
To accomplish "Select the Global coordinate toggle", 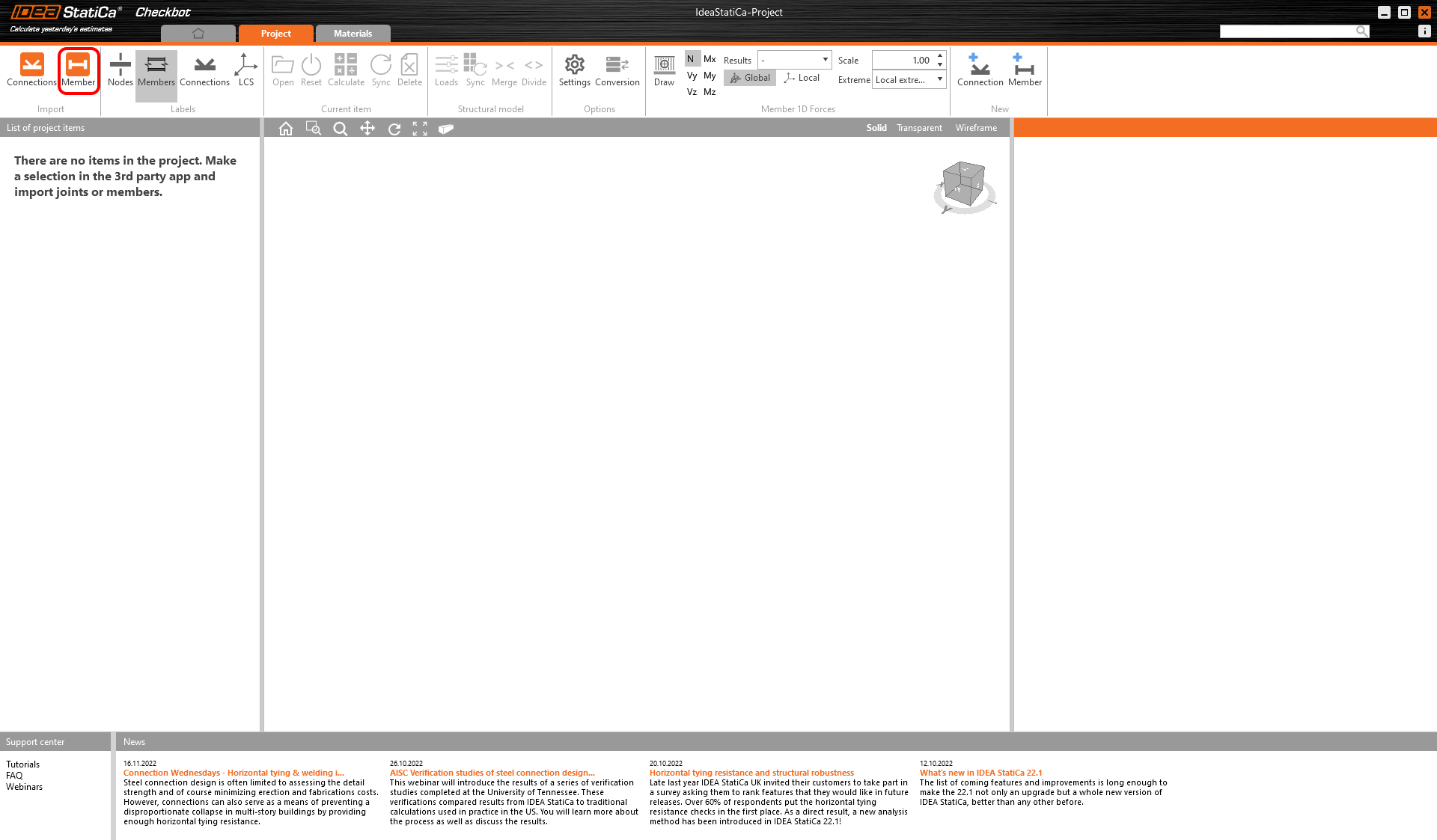I will [x=750, y=78].
